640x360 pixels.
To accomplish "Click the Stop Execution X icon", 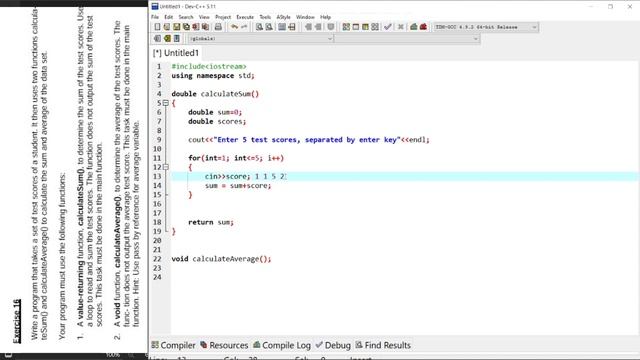I will pyautogui.click(x=401, y=27).
